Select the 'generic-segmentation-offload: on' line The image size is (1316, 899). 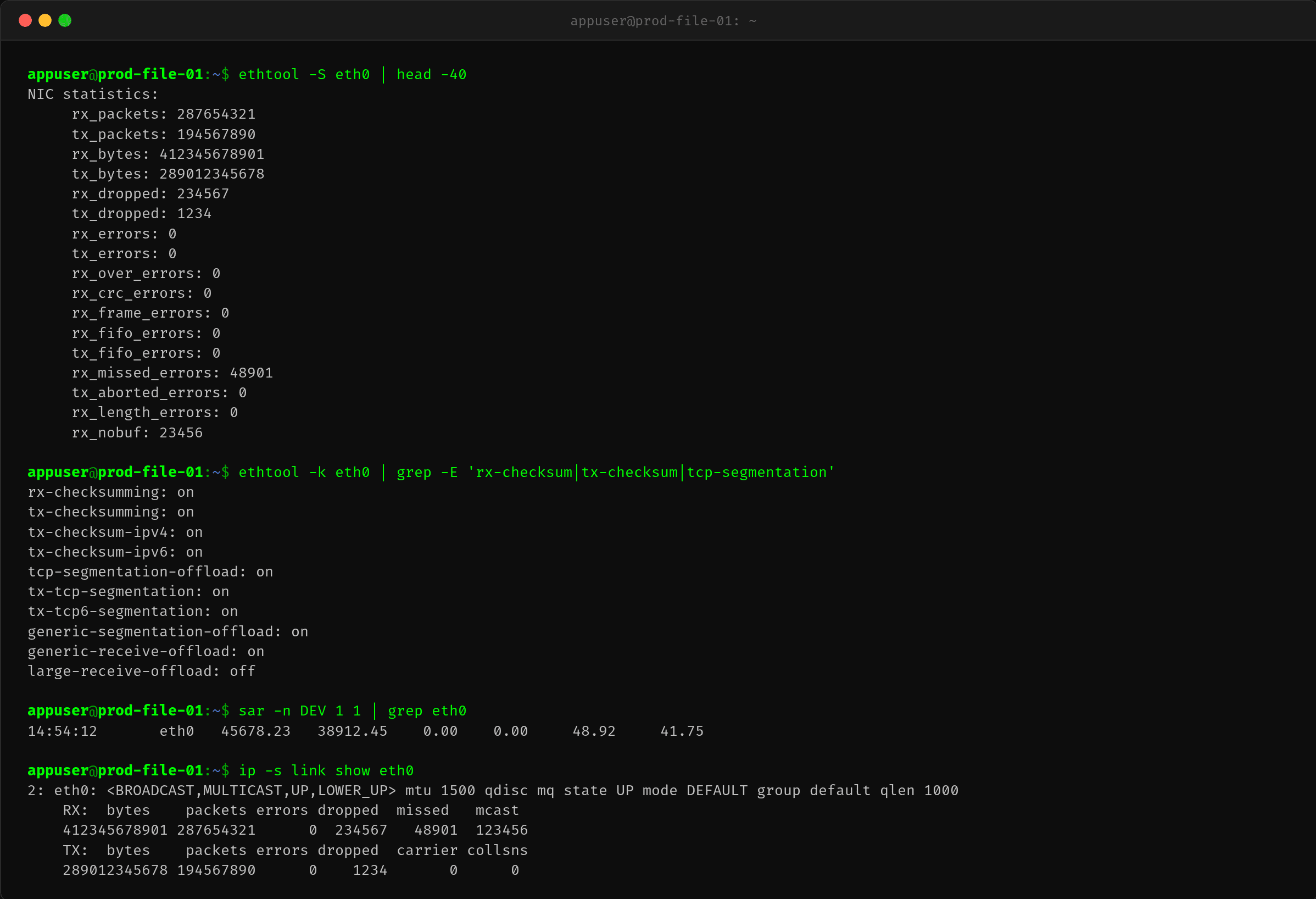click(x=168, y=631)
